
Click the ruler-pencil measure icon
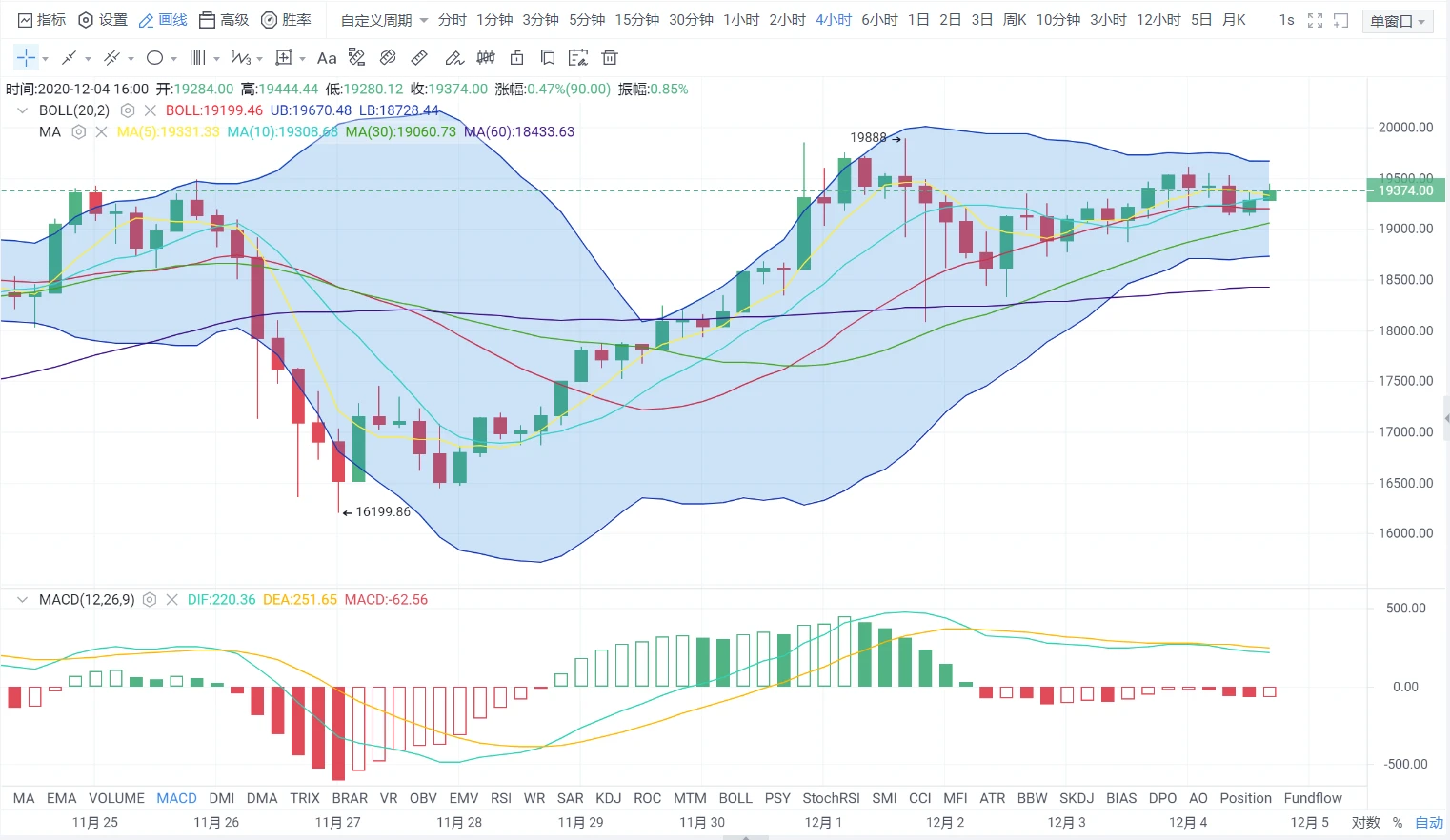click(x=357, y=58)
